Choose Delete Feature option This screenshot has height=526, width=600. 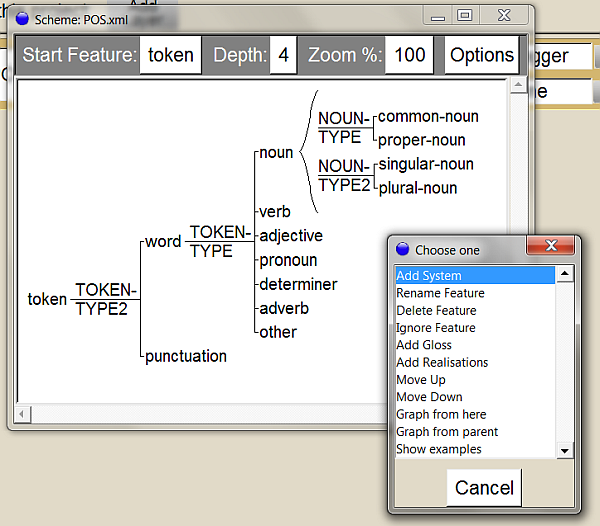click(475, 310)
